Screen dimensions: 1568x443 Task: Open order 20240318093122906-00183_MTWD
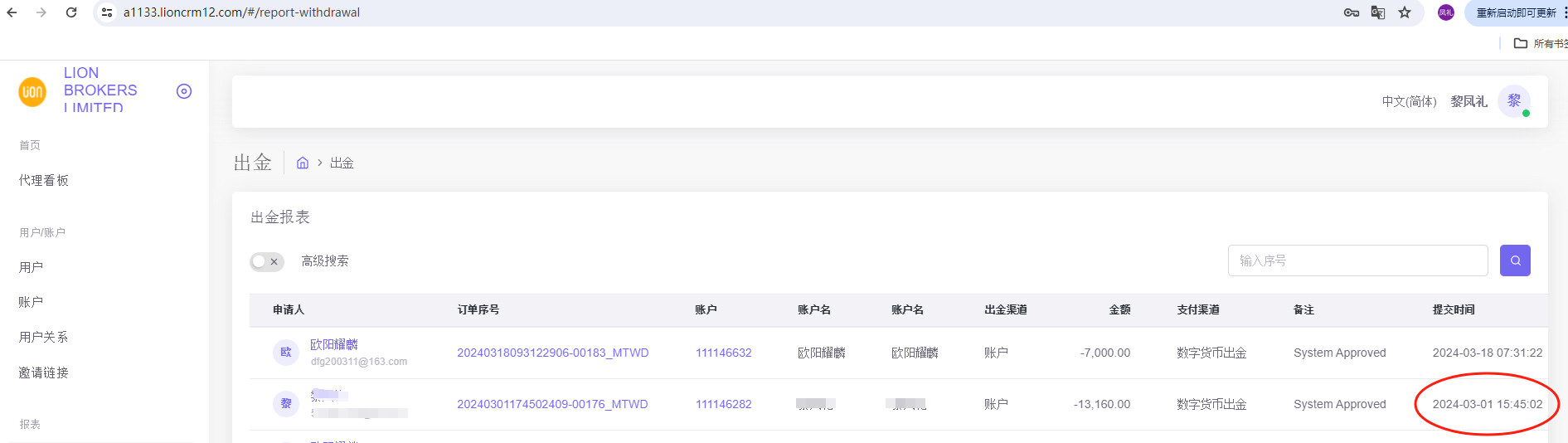point(552,353)
